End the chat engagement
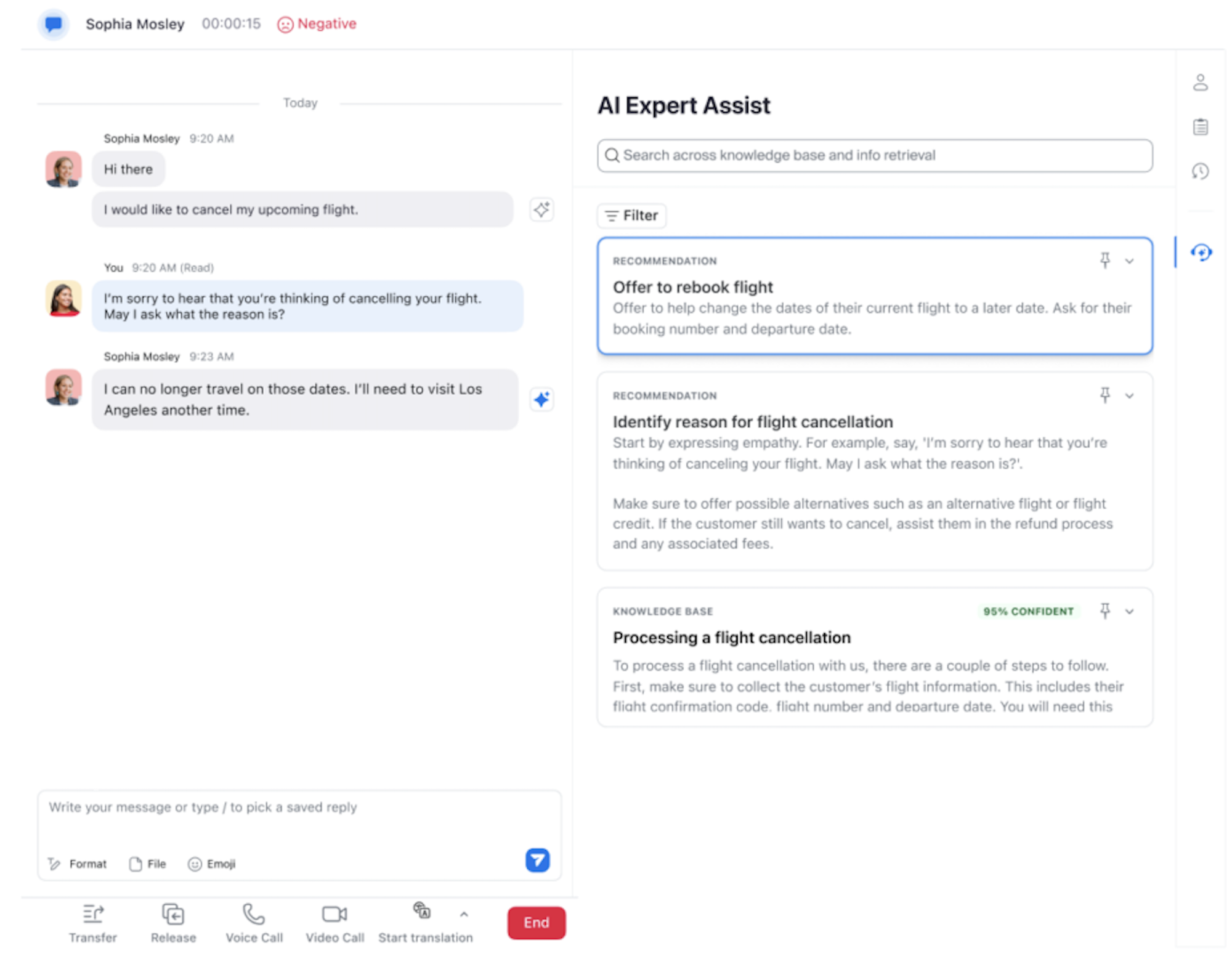 [537, 923]
